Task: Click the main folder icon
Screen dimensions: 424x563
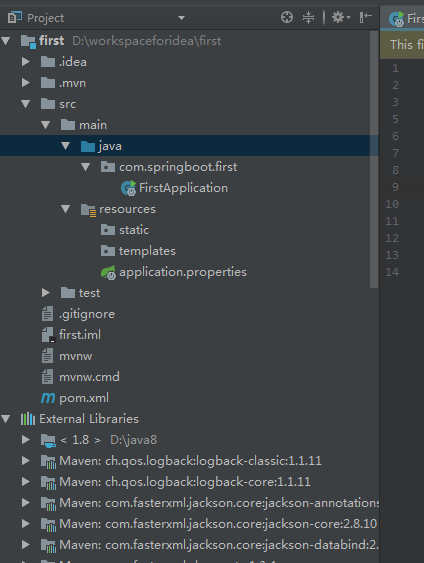Action: [x=68, y=125]
